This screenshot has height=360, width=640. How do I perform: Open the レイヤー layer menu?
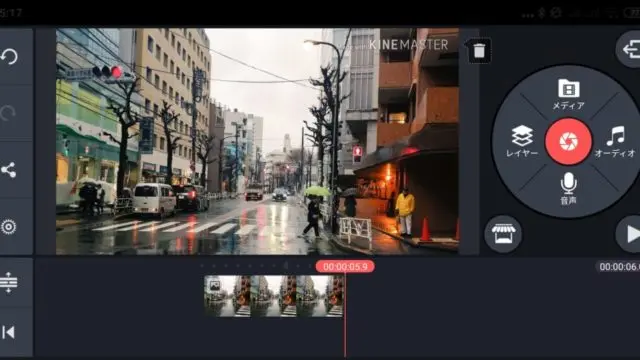[522, 141]
